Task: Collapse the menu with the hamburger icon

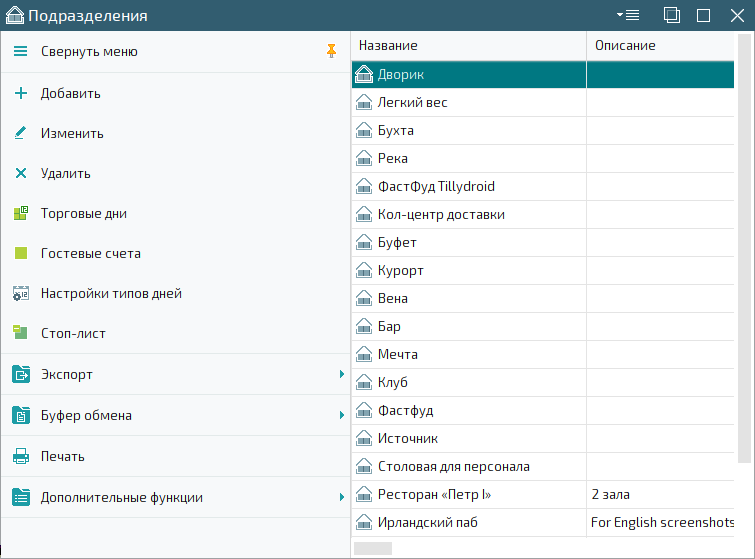Action: click(x=20, y=51)
